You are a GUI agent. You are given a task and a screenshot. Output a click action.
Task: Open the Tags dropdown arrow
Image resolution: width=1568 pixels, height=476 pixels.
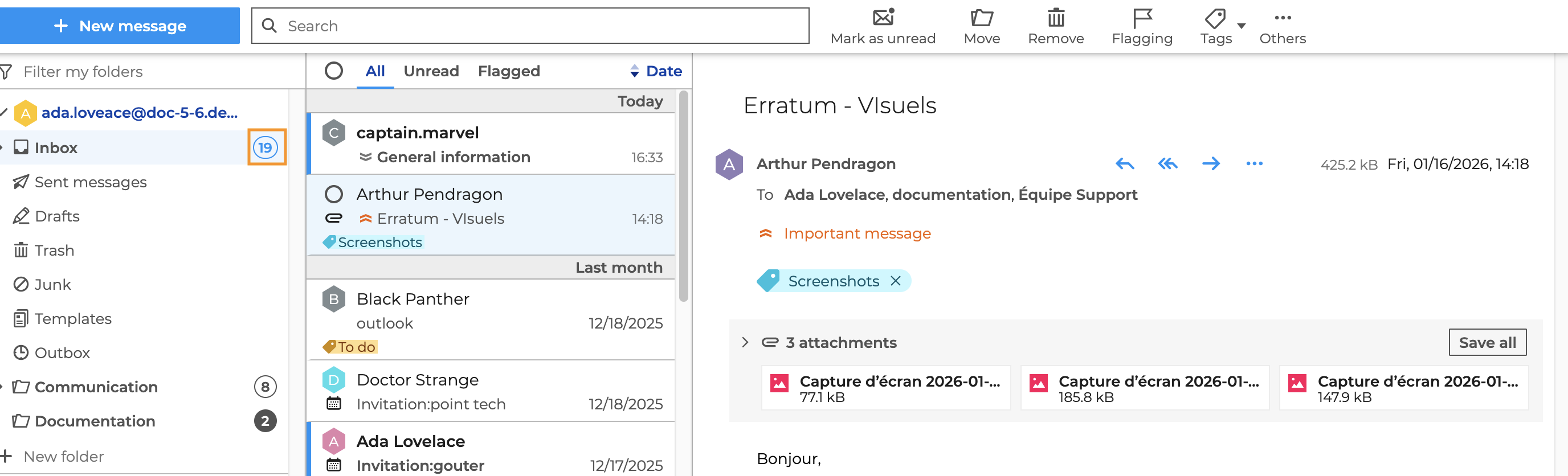[x=1242, y=26]
